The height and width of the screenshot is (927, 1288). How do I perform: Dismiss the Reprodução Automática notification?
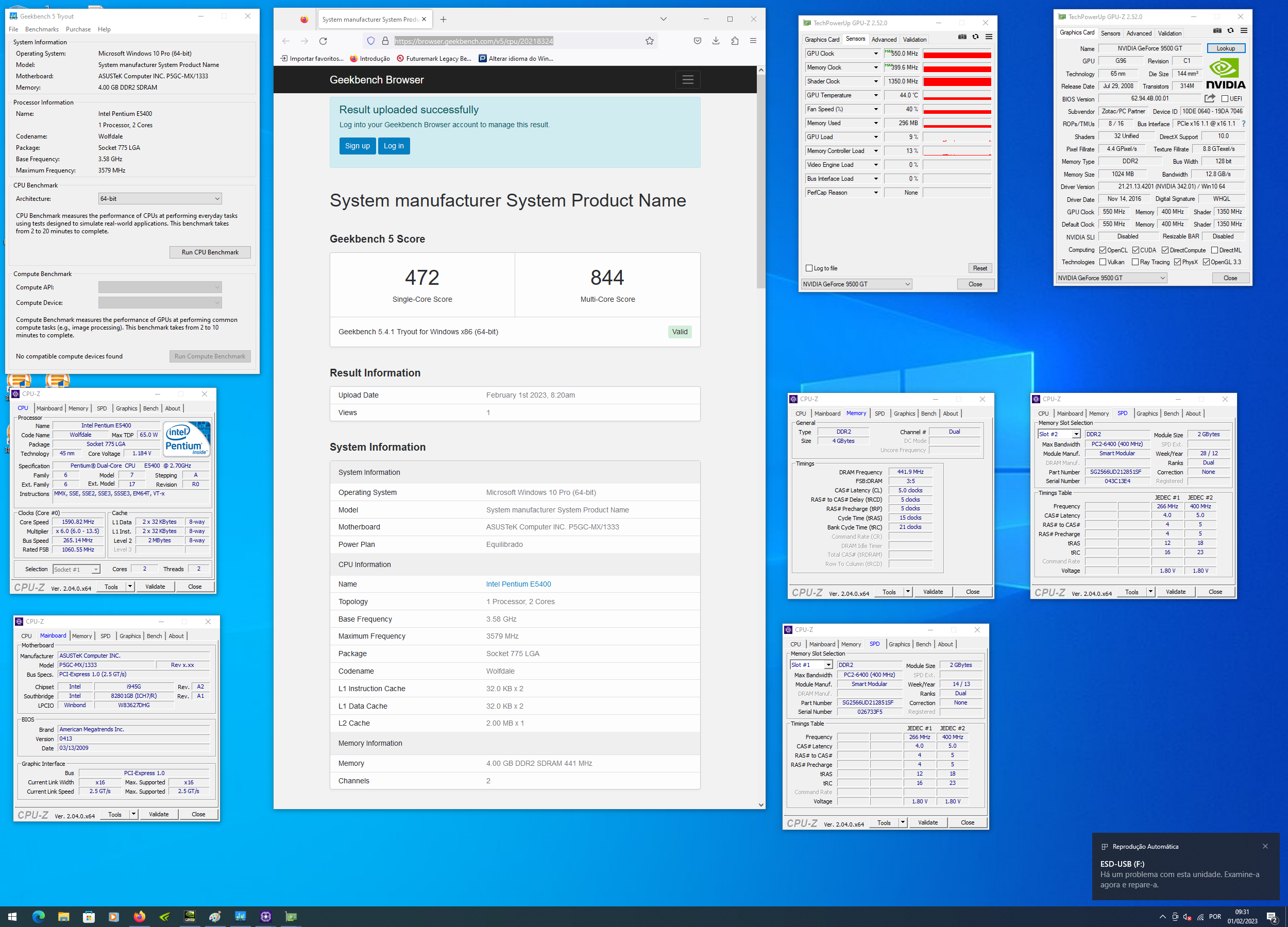pos(1265,846)
